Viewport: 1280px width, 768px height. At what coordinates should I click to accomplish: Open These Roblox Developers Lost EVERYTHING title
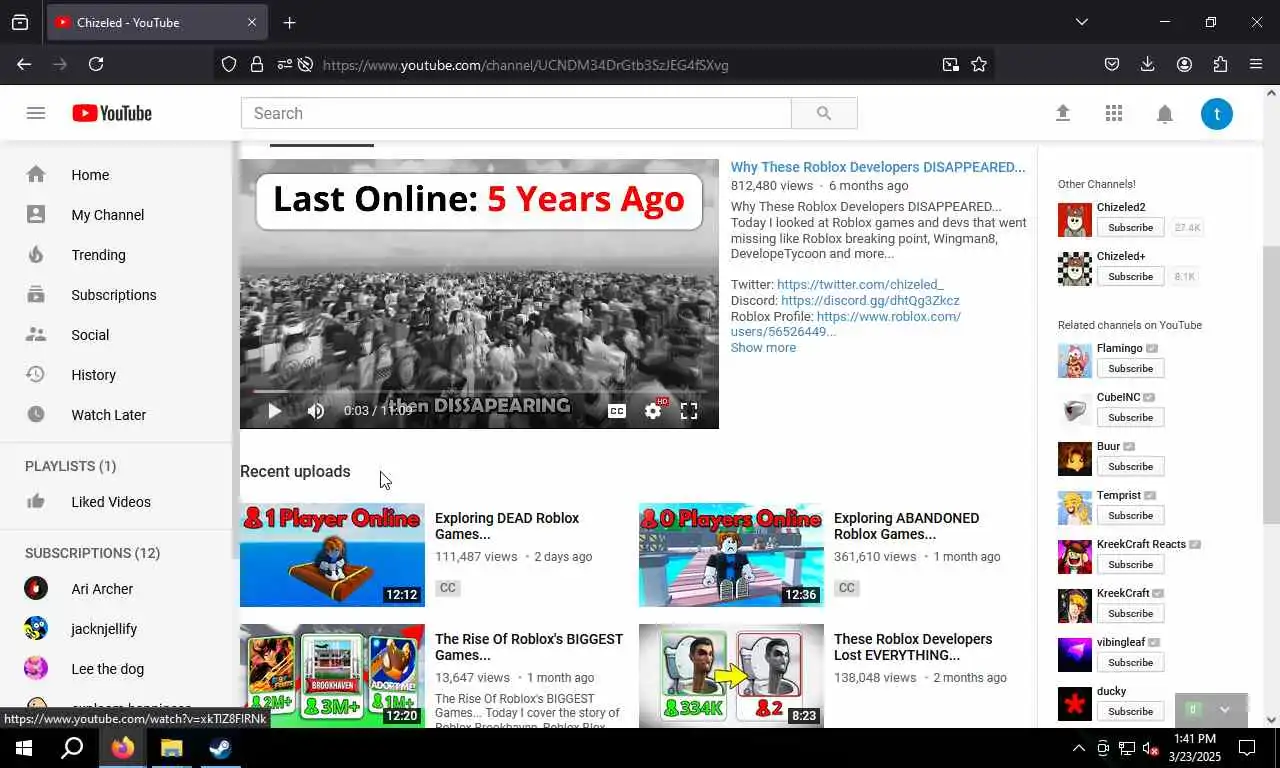(x=913, y=647)
